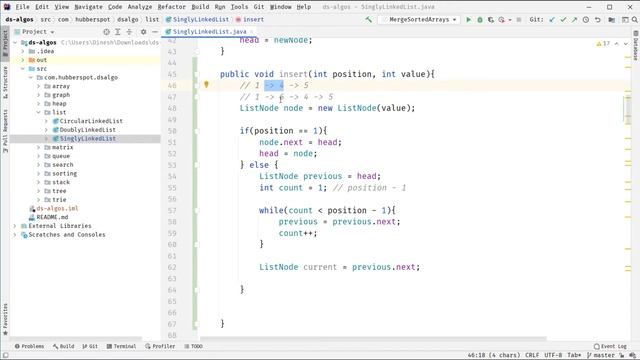Image resolution: width=640 pixels, height=360 pixels.
Task: Collapse the ds-algos root folder
Action: click(15, 42)
